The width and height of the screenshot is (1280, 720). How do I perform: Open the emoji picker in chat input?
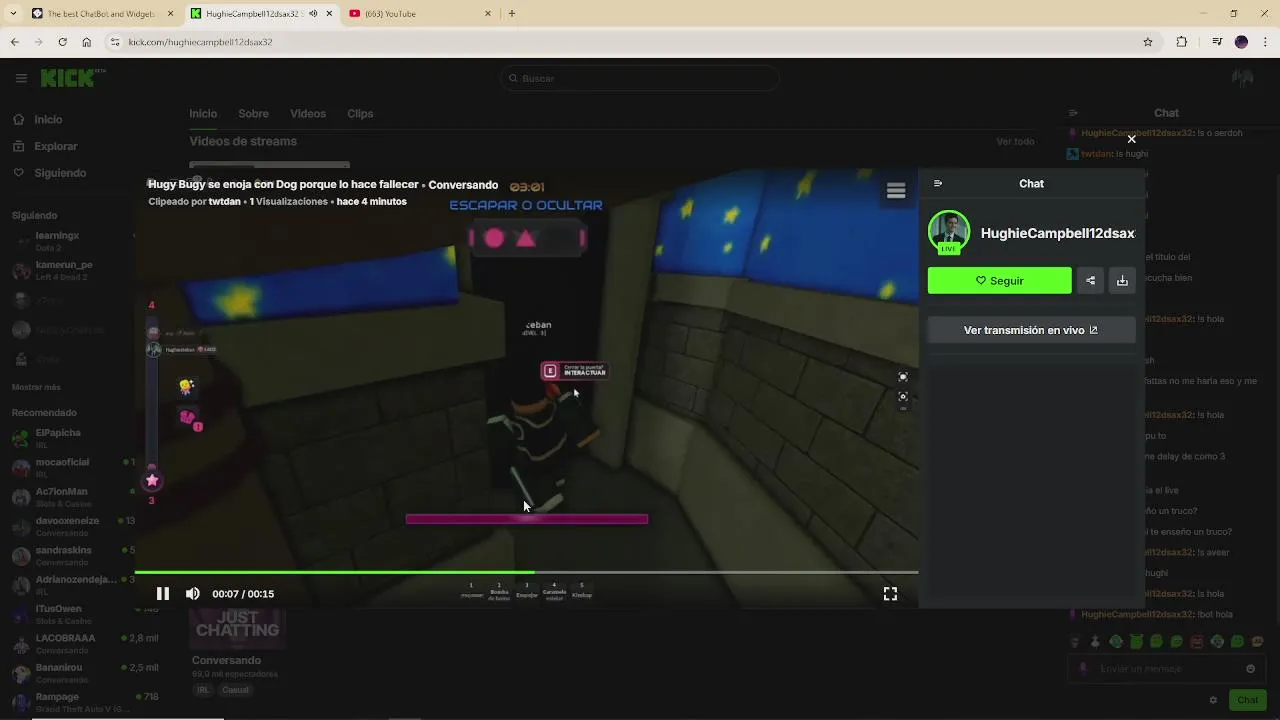1250,669
